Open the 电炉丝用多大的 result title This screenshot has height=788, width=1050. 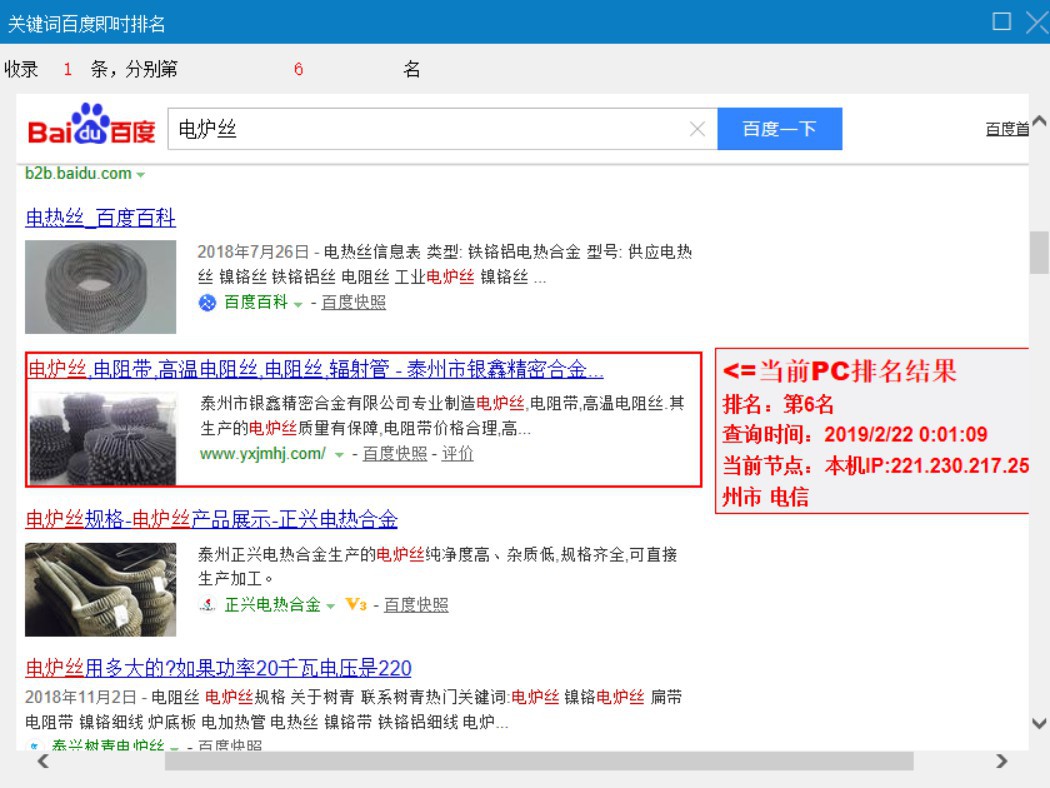click(x=218, y=667)
